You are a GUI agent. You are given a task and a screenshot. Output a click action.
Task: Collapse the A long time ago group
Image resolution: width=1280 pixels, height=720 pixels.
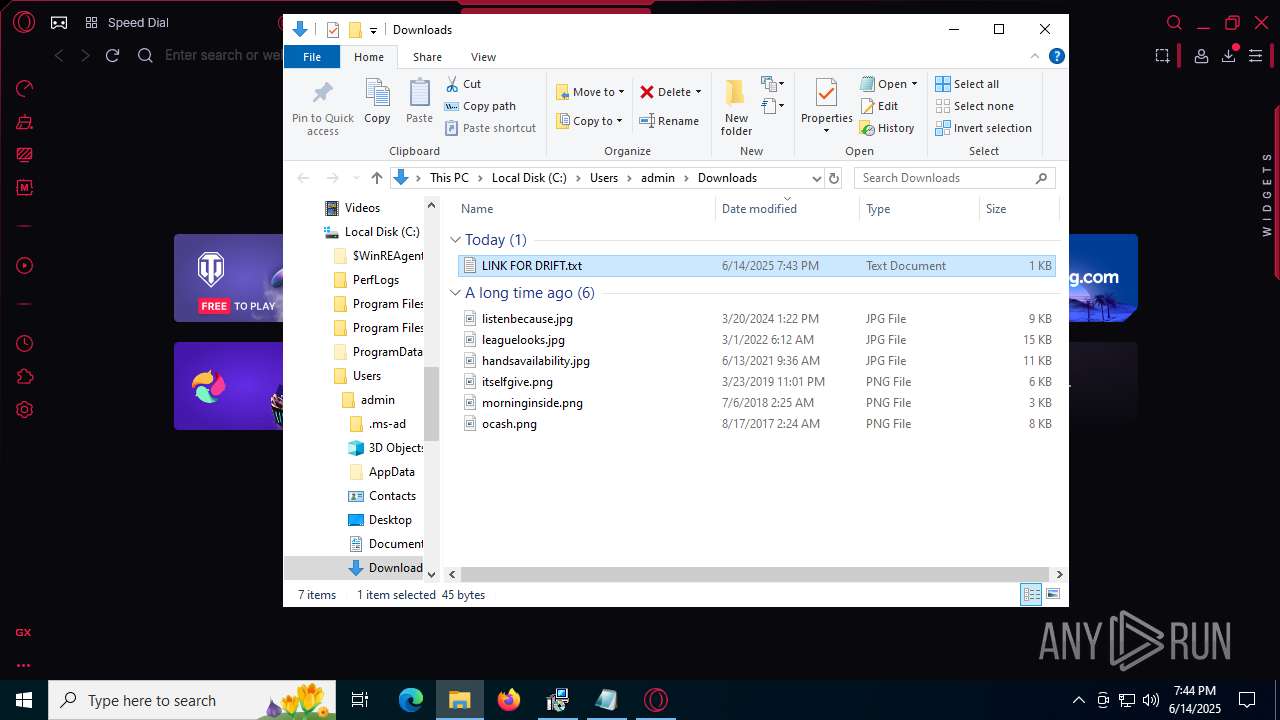455,293
